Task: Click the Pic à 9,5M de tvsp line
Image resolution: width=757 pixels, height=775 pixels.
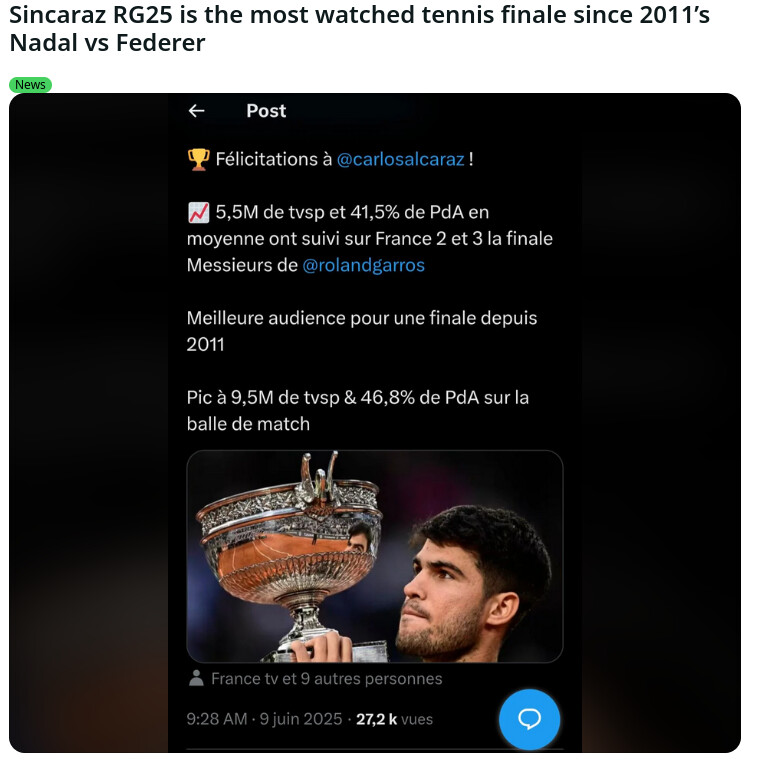Action: tap(358, 398)
